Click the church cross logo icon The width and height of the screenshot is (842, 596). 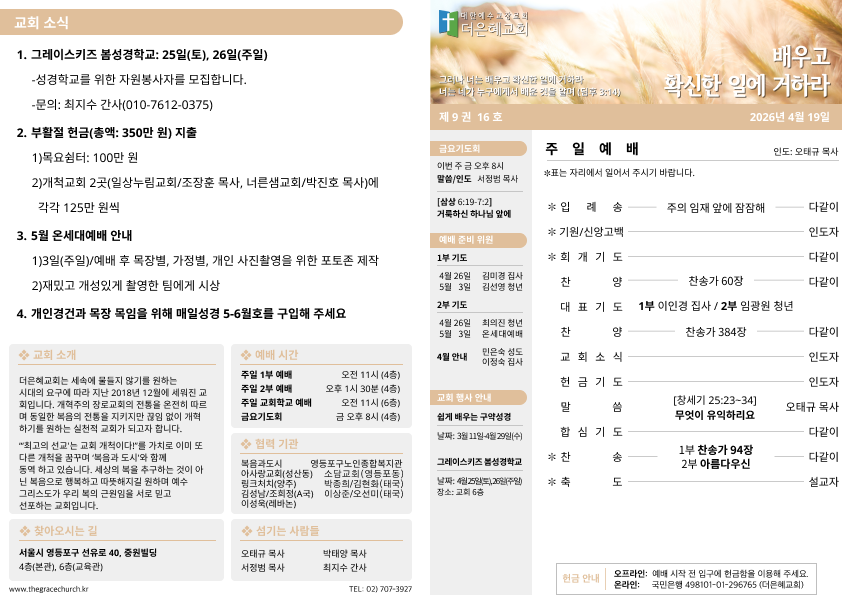(x=448, y=22)
